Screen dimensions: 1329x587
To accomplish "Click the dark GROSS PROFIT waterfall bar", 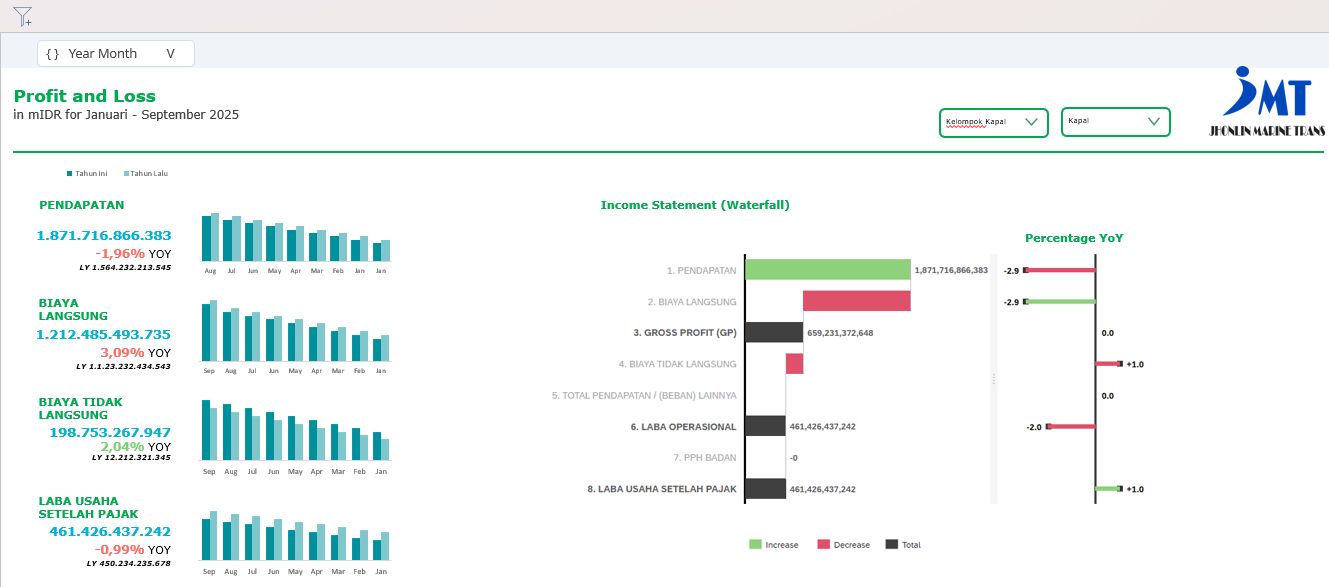I will click(774, 332).
